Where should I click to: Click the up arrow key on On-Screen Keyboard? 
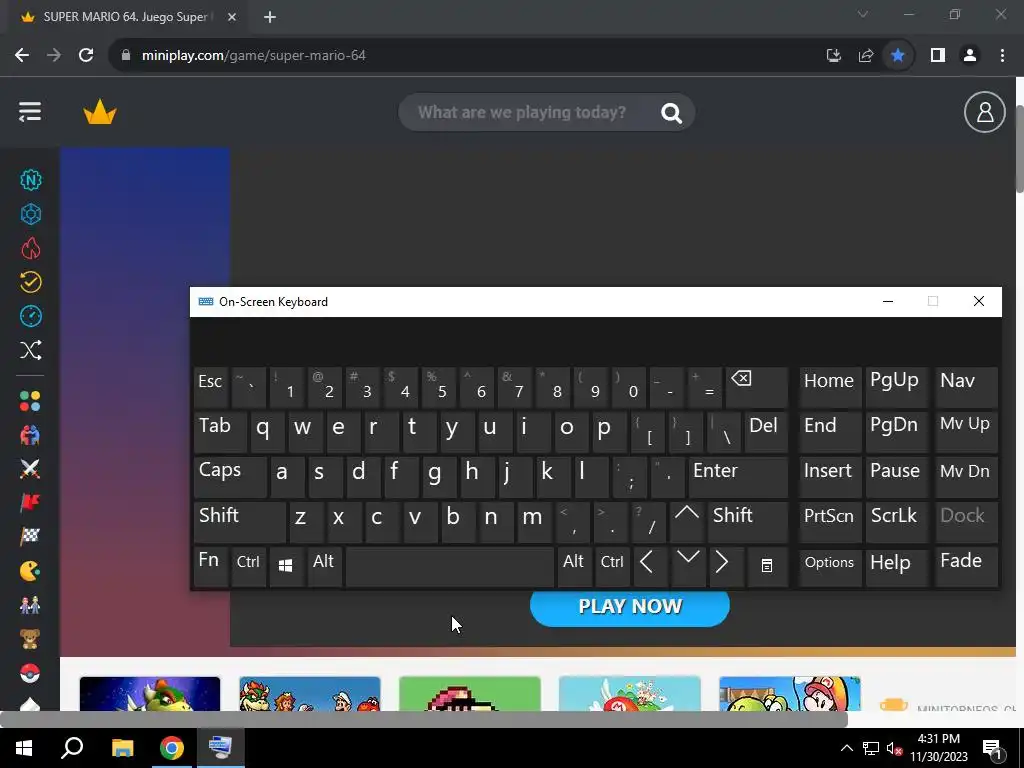(x=686, y=521)
